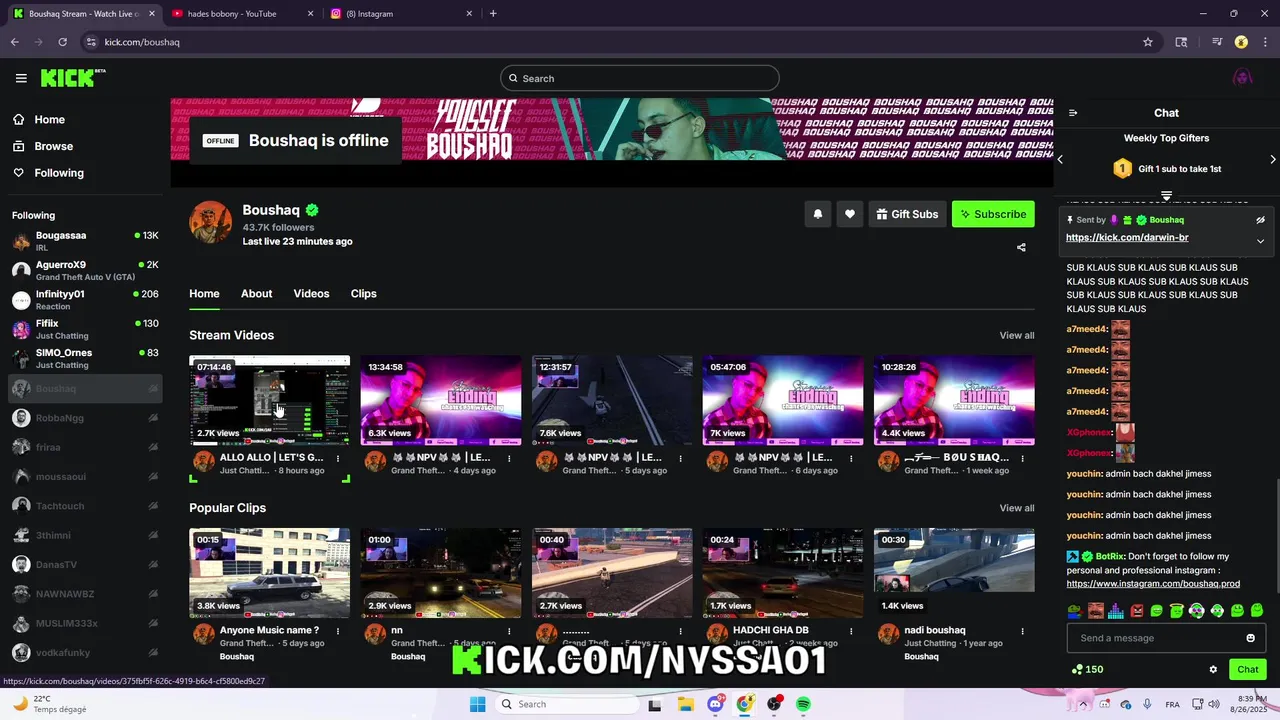This screenshot has width=1280, height=720.
Task: Switch to hades bobony YouTube tab
Action: click(x=240, y=13)
